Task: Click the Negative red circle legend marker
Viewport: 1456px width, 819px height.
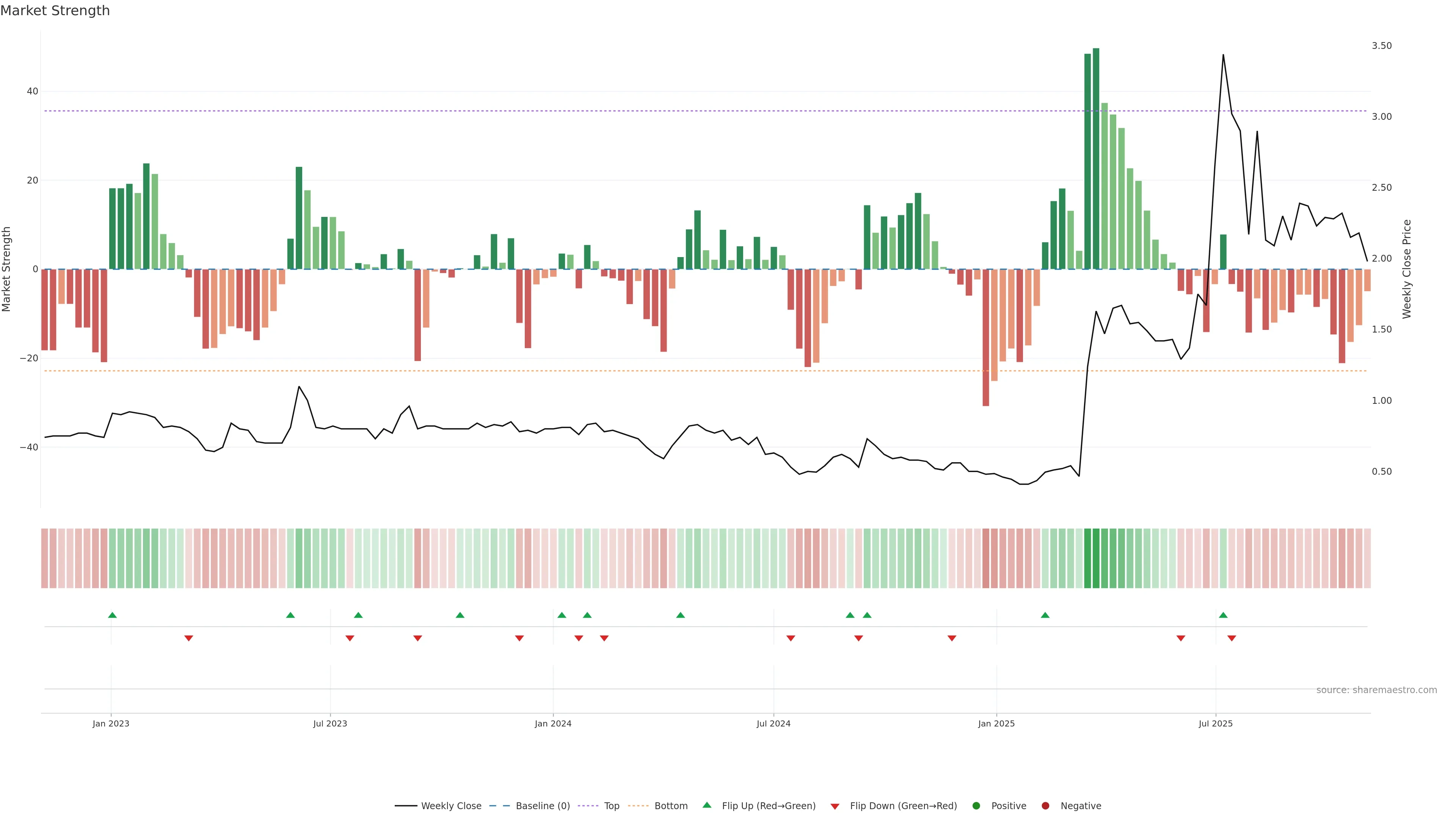Action: click(1045, 805)
